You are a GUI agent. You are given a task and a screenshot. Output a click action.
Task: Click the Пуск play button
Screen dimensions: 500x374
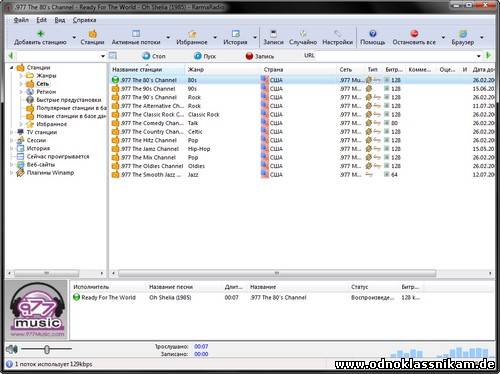205,56
